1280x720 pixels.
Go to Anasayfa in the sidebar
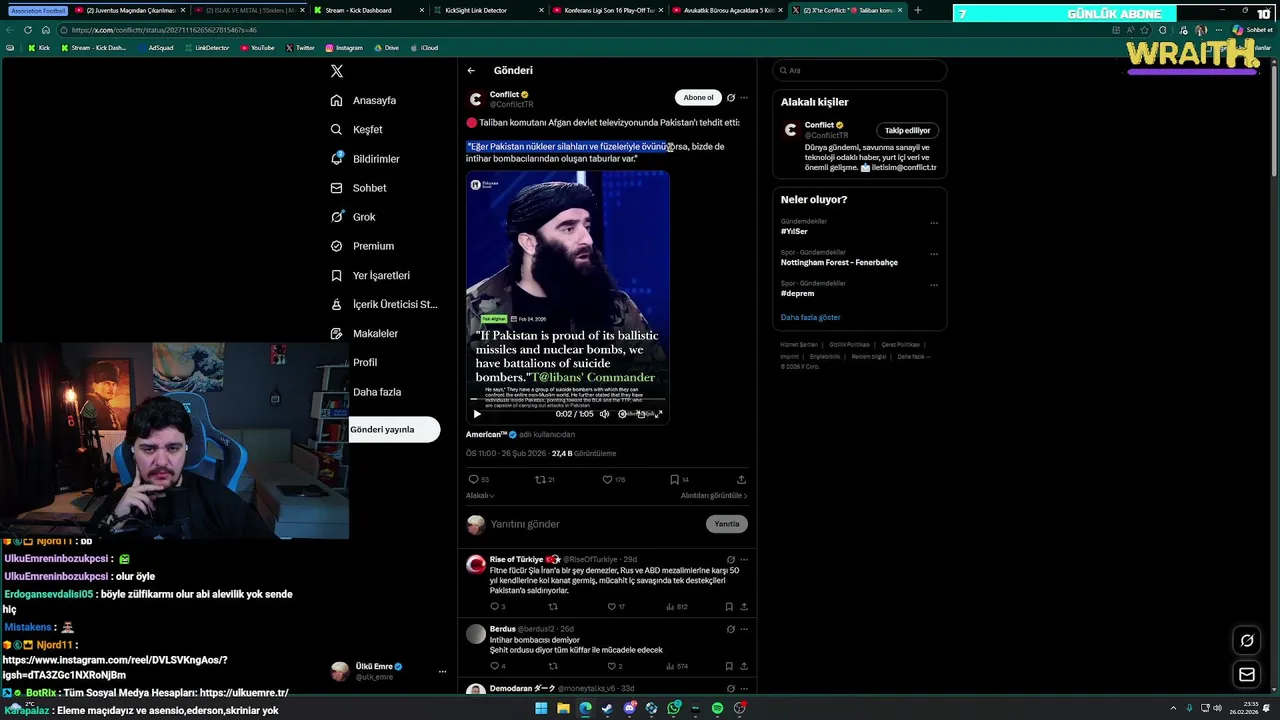(x=364, y=101)
